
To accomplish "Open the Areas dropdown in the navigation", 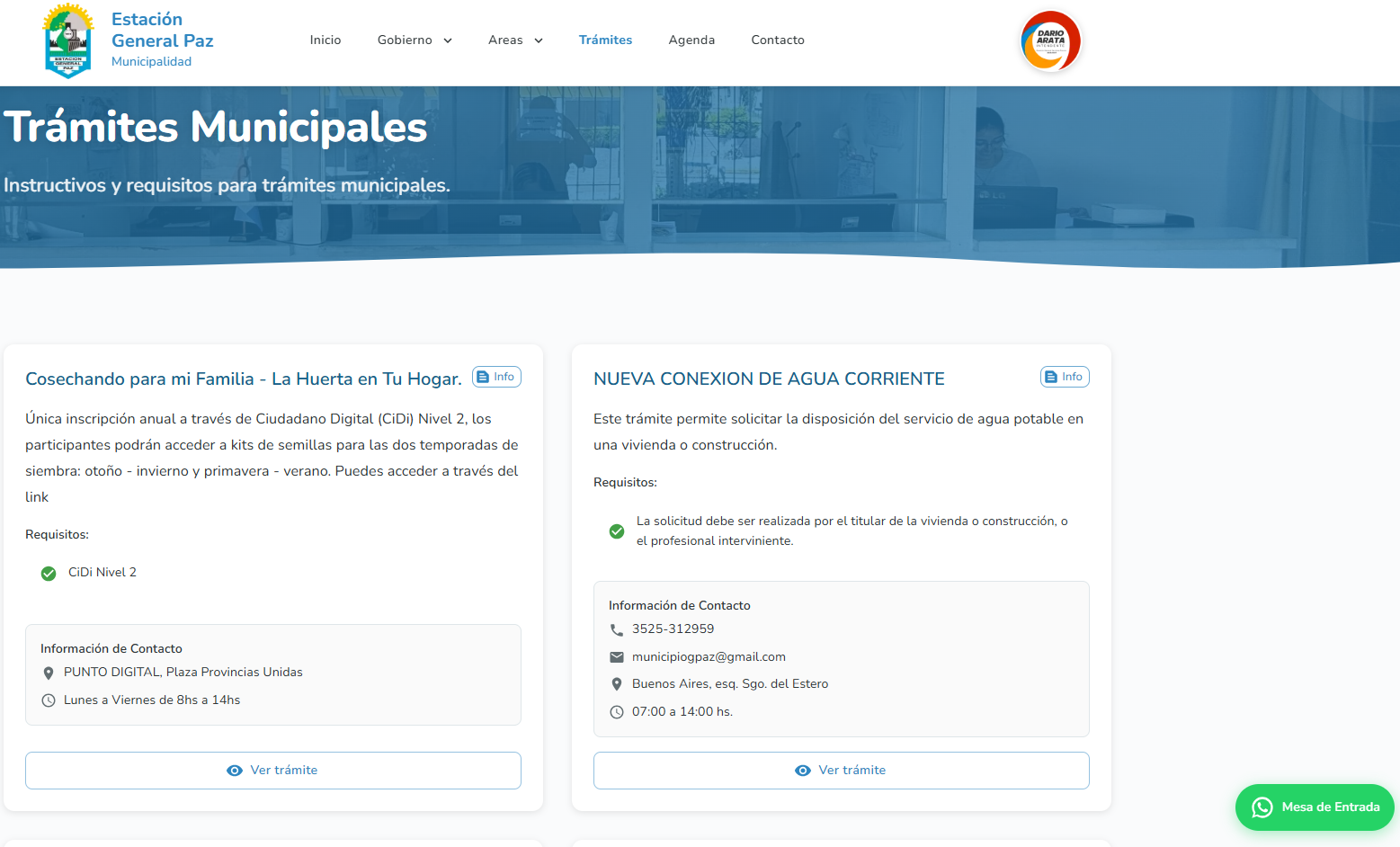I will pyautogui.click(x=515, y=40).
